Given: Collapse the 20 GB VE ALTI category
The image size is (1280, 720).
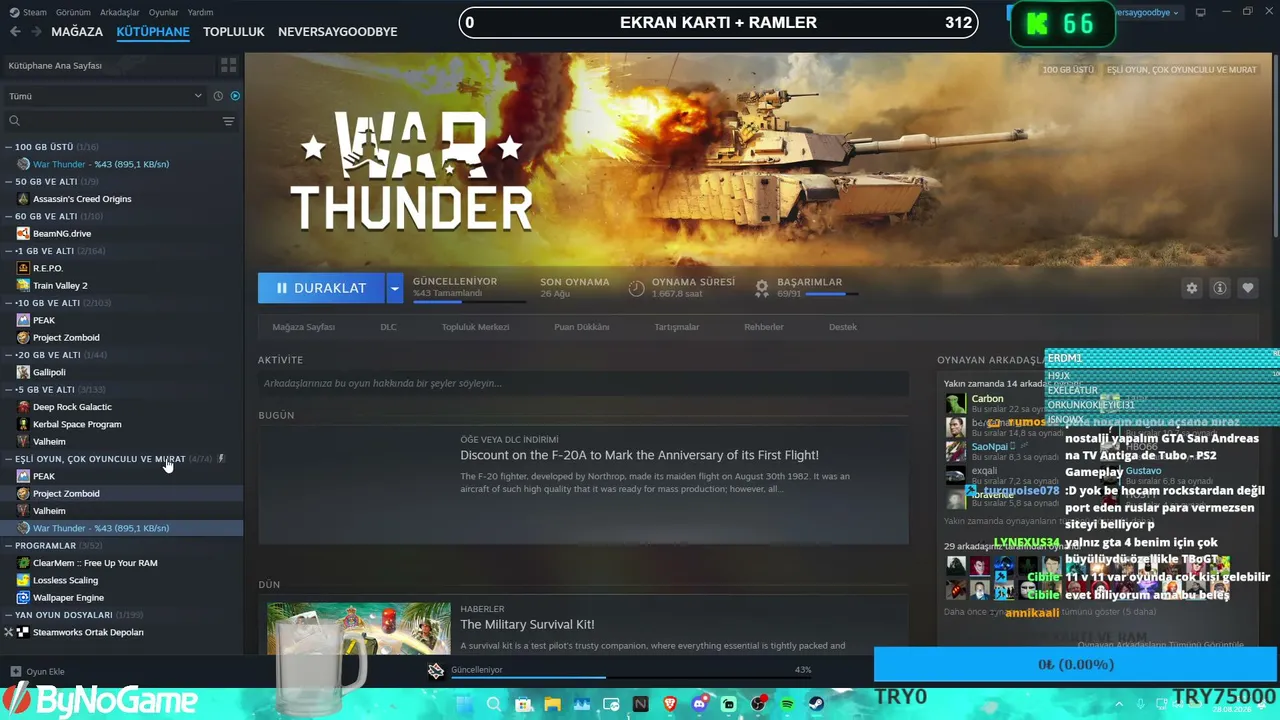Looking at the screenshot, I should click(9, 355).
